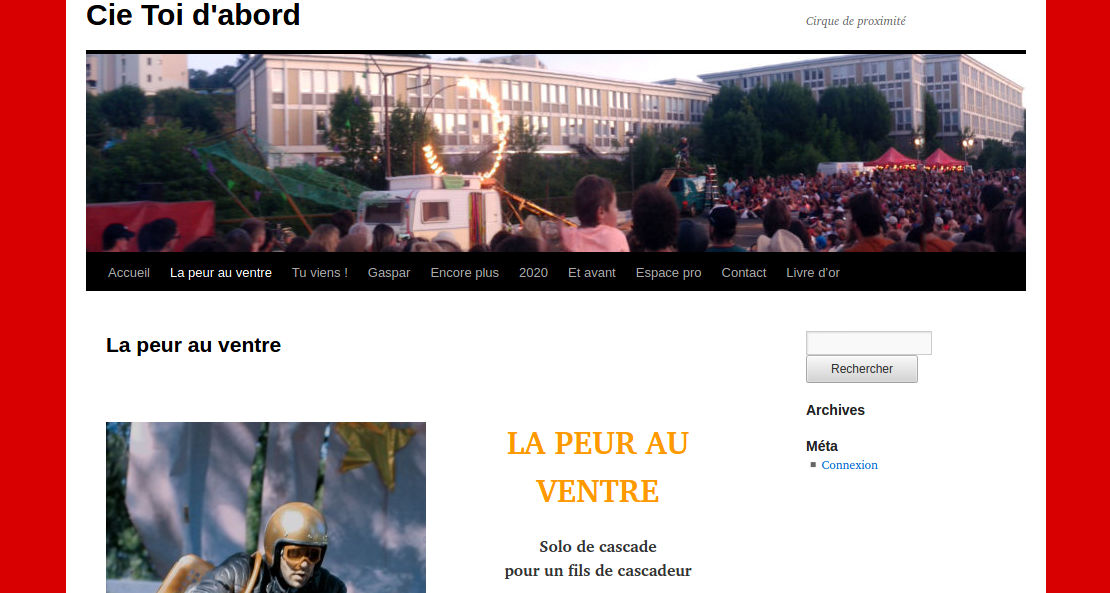Open the Livre d'or page
The image size is (1110, 593).
813,272
